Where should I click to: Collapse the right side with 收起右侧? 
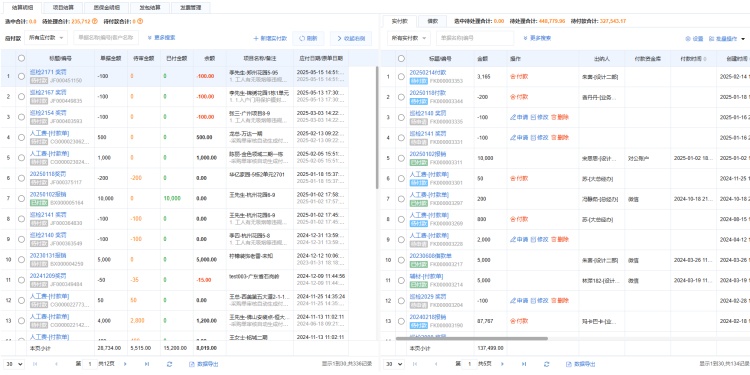point(351,38)
